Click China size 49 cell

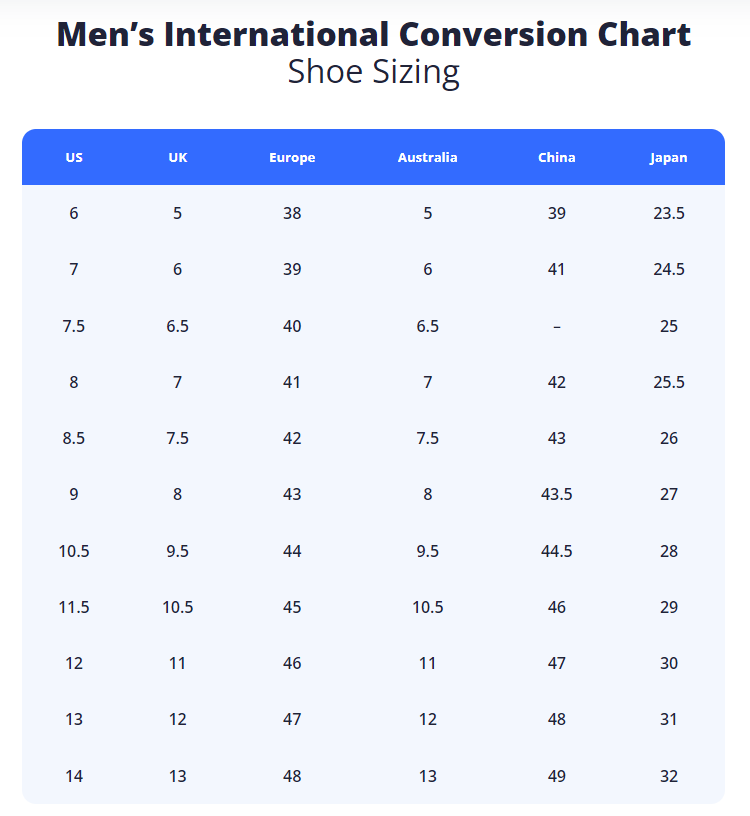pyautogui.click(x=556, y=776)
